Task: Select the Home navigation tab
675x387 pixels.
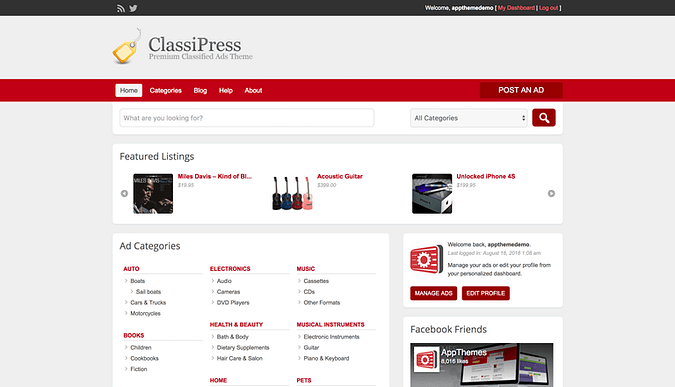Action: coord(129,90)
